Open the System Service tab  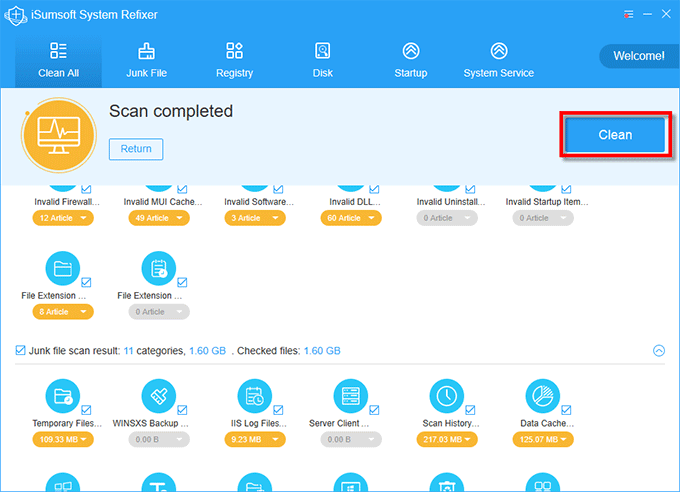tap(499, 61)
